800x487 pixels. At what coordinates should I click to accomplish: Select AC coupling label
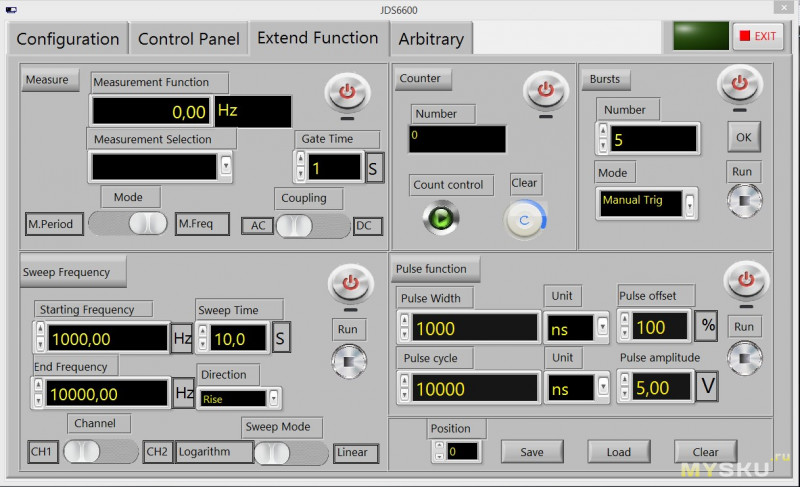(x=258, y=226)
